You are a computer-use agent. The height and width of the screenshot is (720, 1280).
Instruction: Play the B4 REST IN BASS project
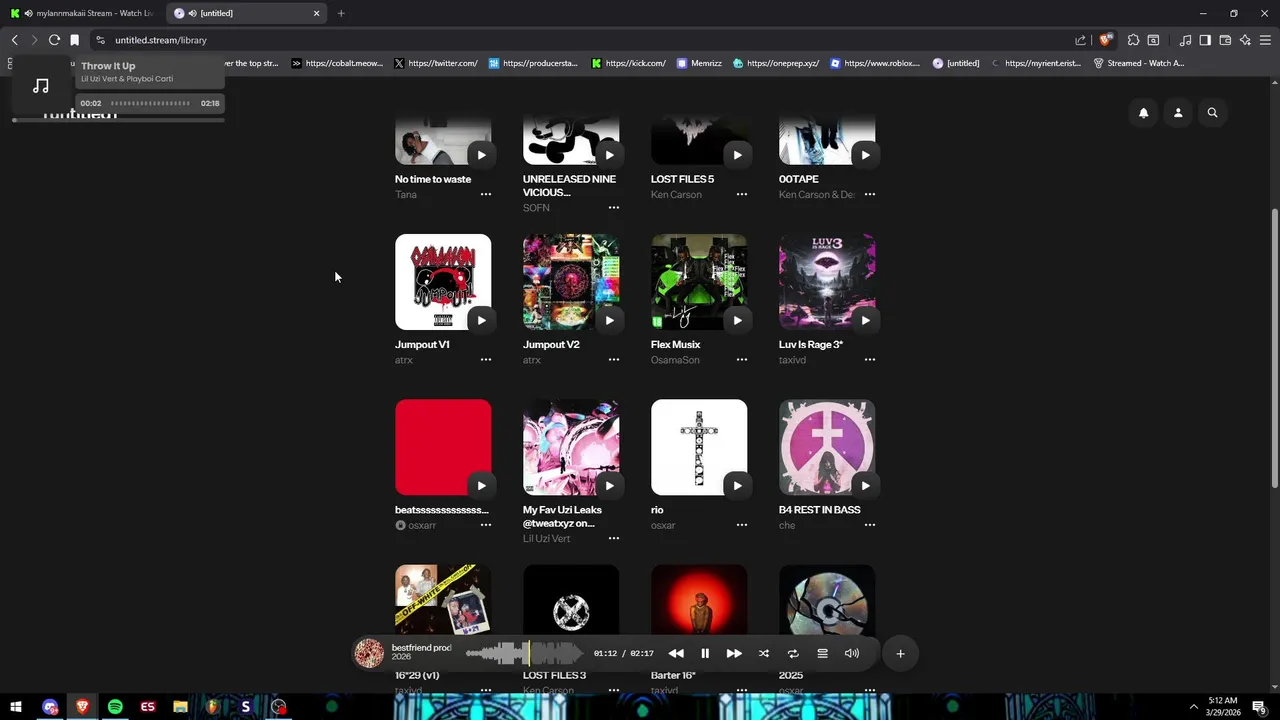(865, 486)
